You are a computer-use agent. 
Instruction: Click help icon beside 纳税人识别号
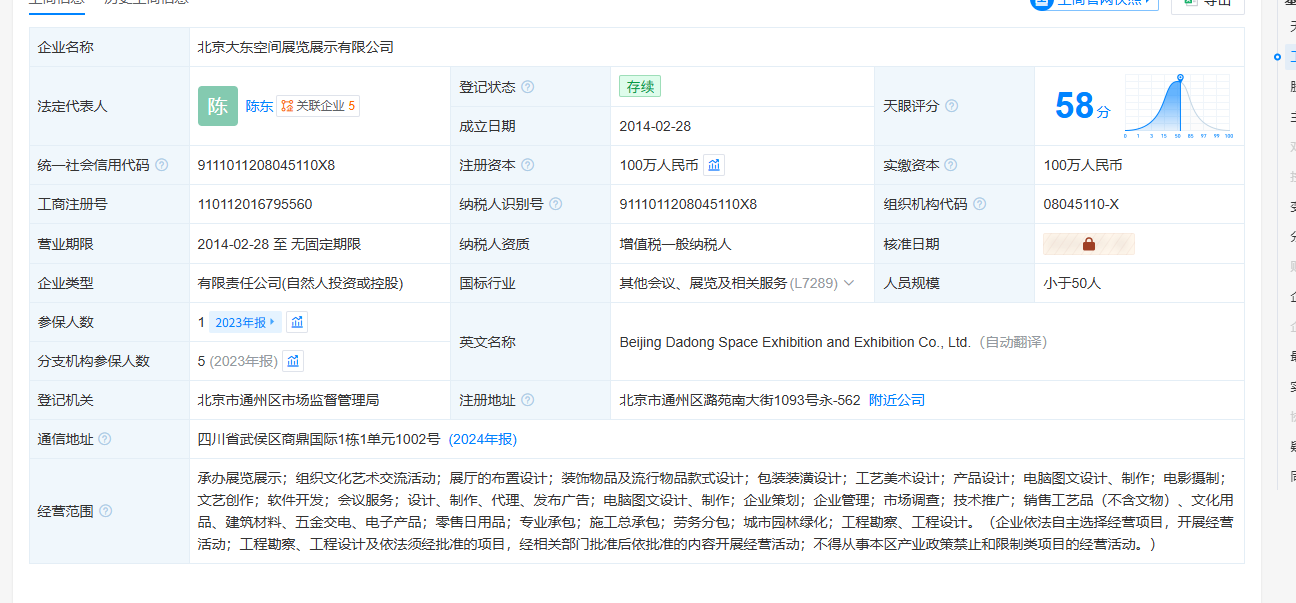(x=555, y=204)
